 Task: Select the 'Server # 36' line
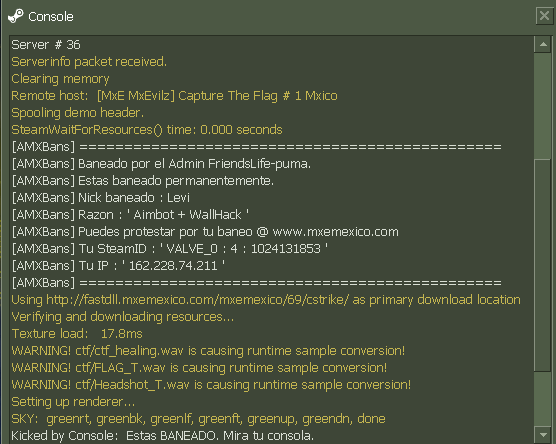[x=46, y=45]
